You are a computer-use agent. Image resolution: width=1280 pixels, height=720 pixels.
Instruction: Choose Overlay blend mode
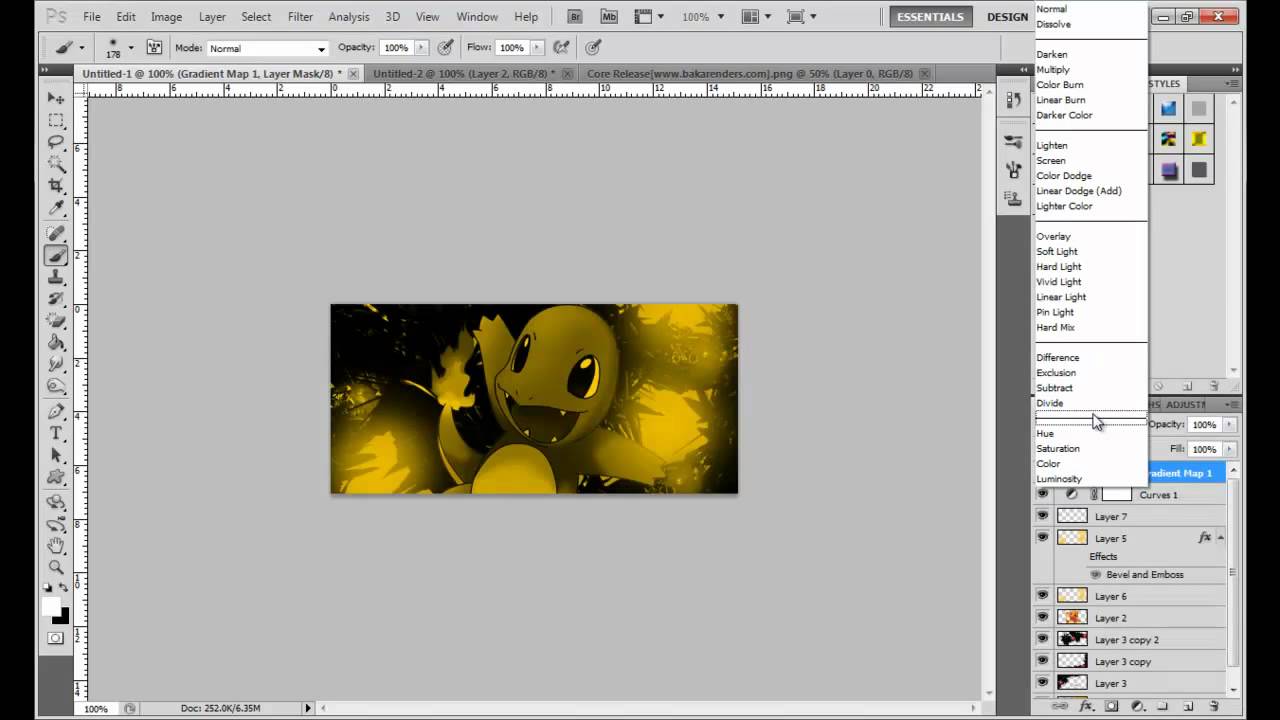tap(1053, 237)
